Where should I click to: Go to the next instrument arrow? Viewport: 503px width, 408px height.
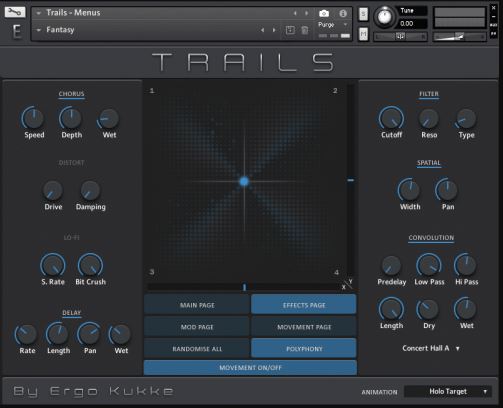(306, 13)
